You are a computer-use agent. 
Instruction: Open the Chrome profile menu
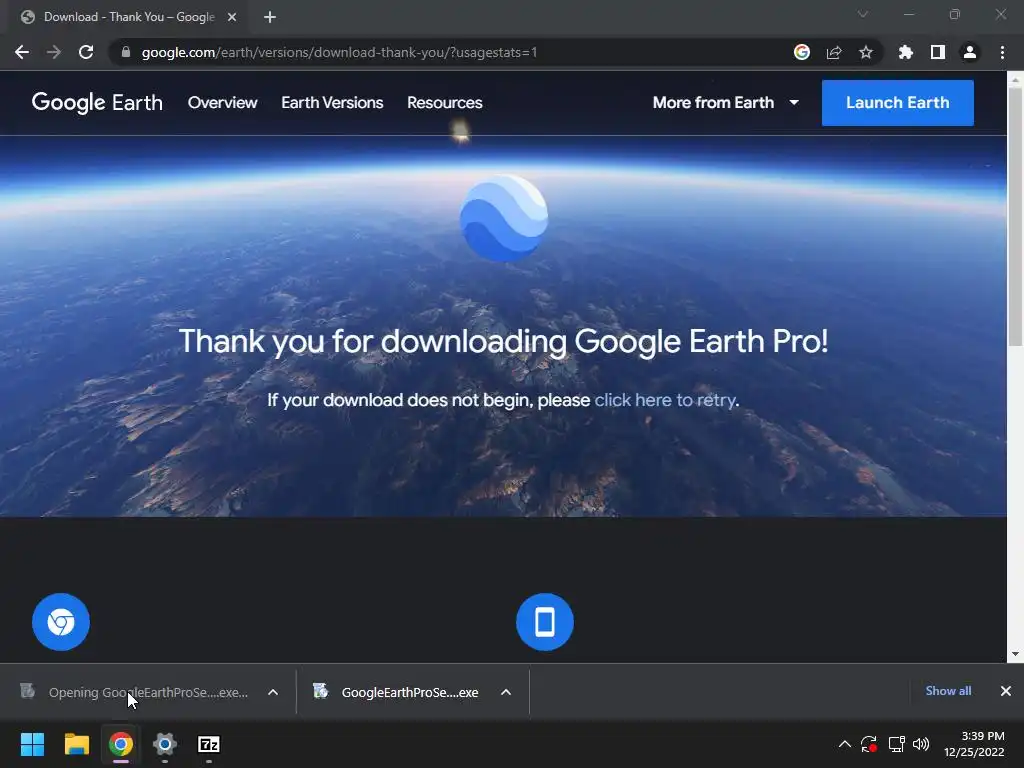(x=970, y=52)
